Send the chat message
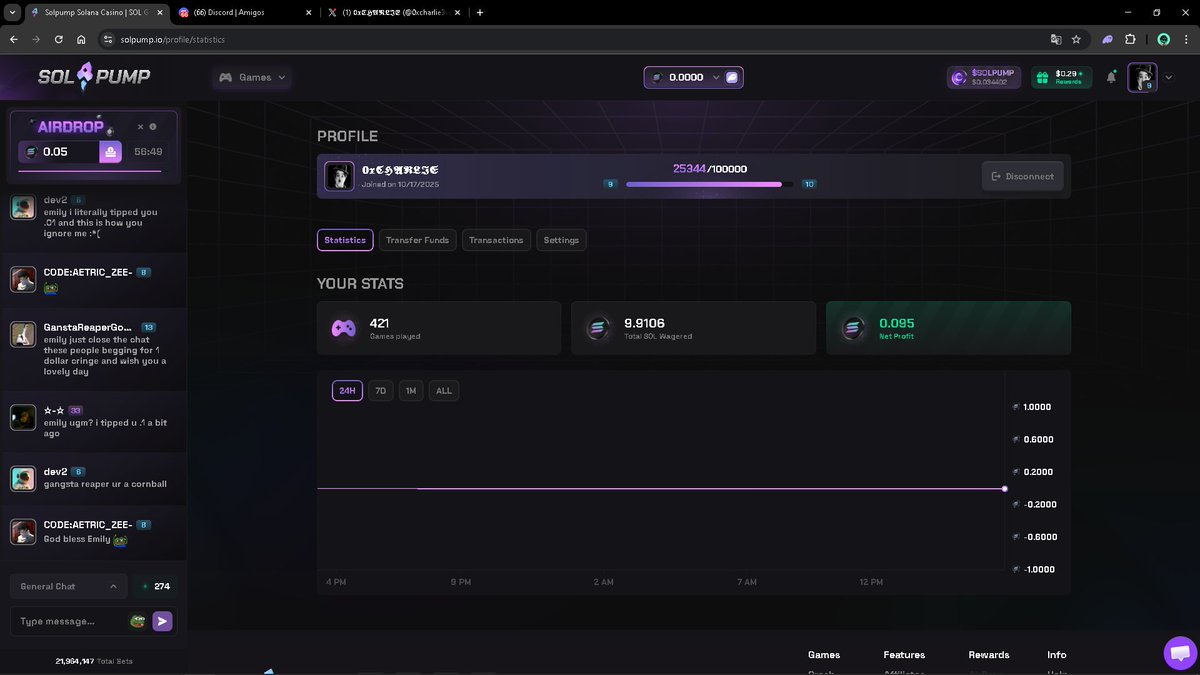This screenshot has width=1200, height=675. coord(163,621)
